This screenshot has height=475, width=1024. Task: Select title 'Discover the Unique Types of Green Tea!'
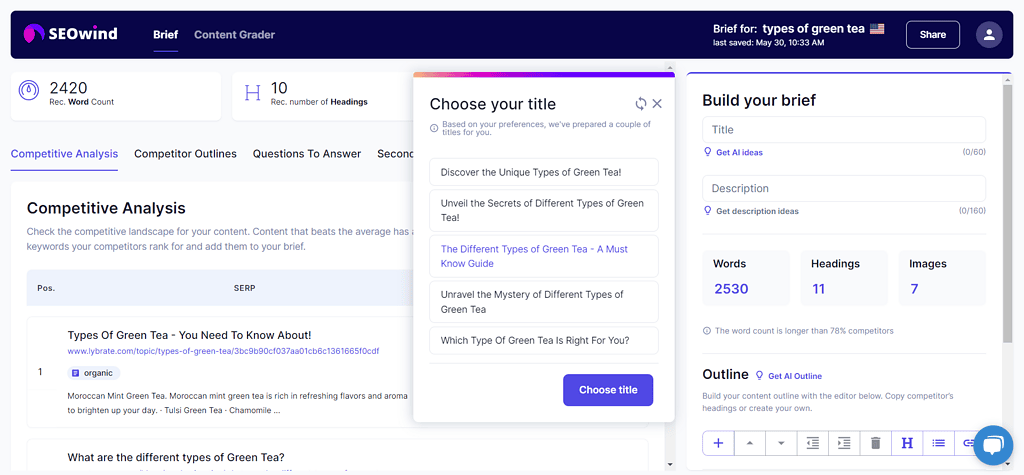(x=544, y=172)
